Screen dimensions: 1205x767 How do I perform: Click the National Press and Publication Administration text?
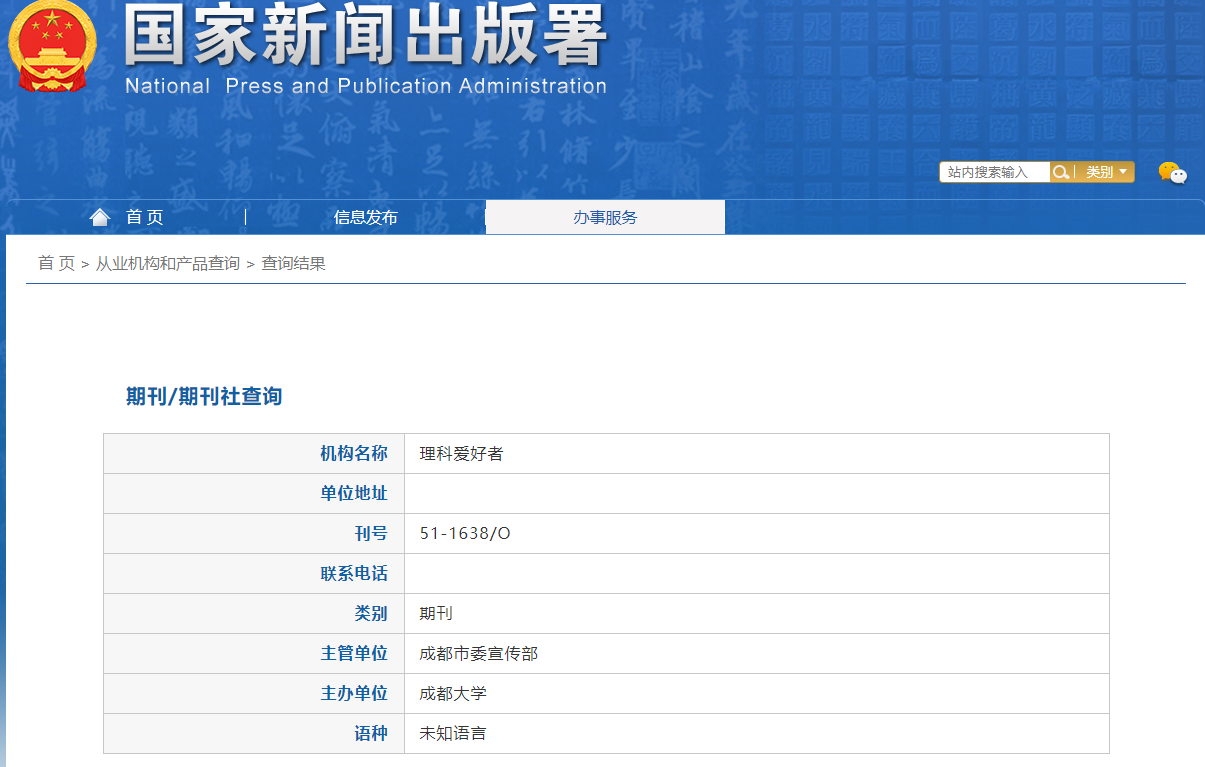click(x=366, y=86)
